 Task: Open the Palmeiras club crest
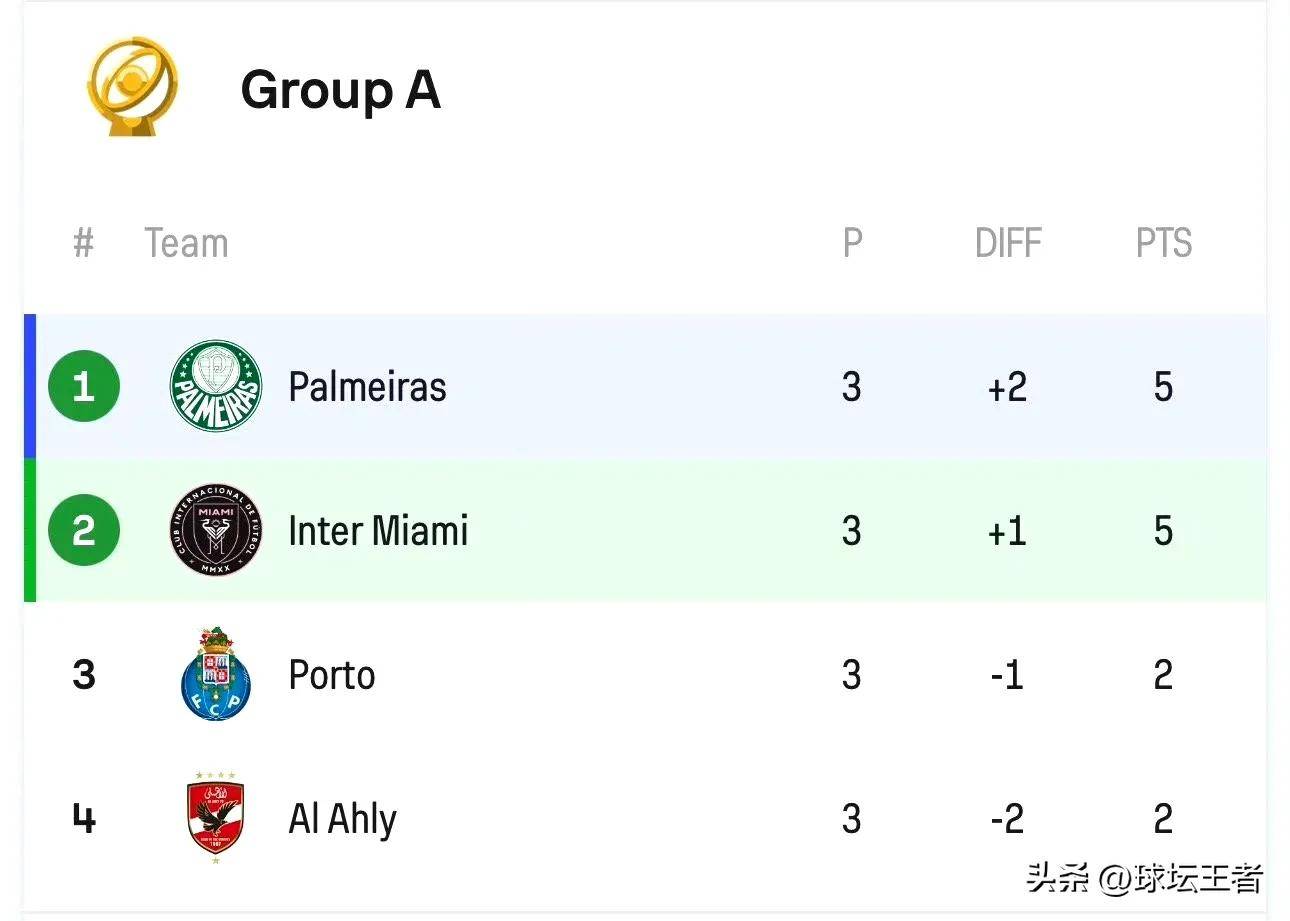pyautogui.click(x=216, y=386)
